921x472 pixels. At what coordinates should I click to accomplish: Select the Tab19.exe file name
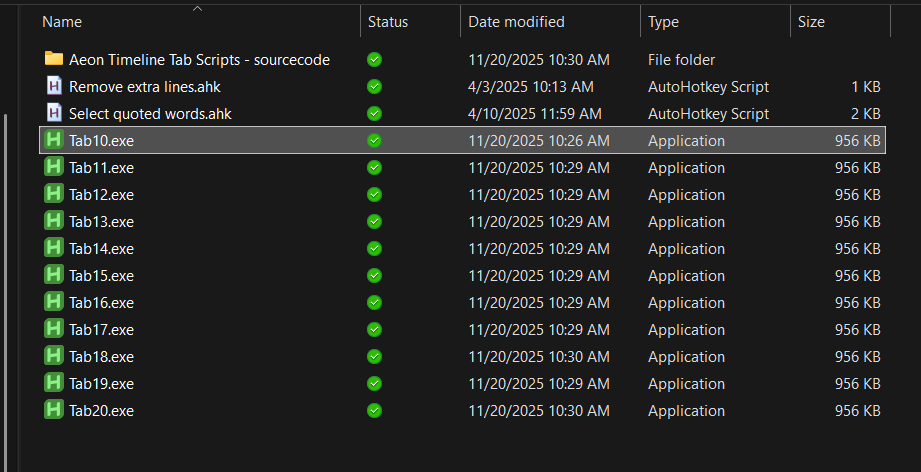click(x=101, y=383)
